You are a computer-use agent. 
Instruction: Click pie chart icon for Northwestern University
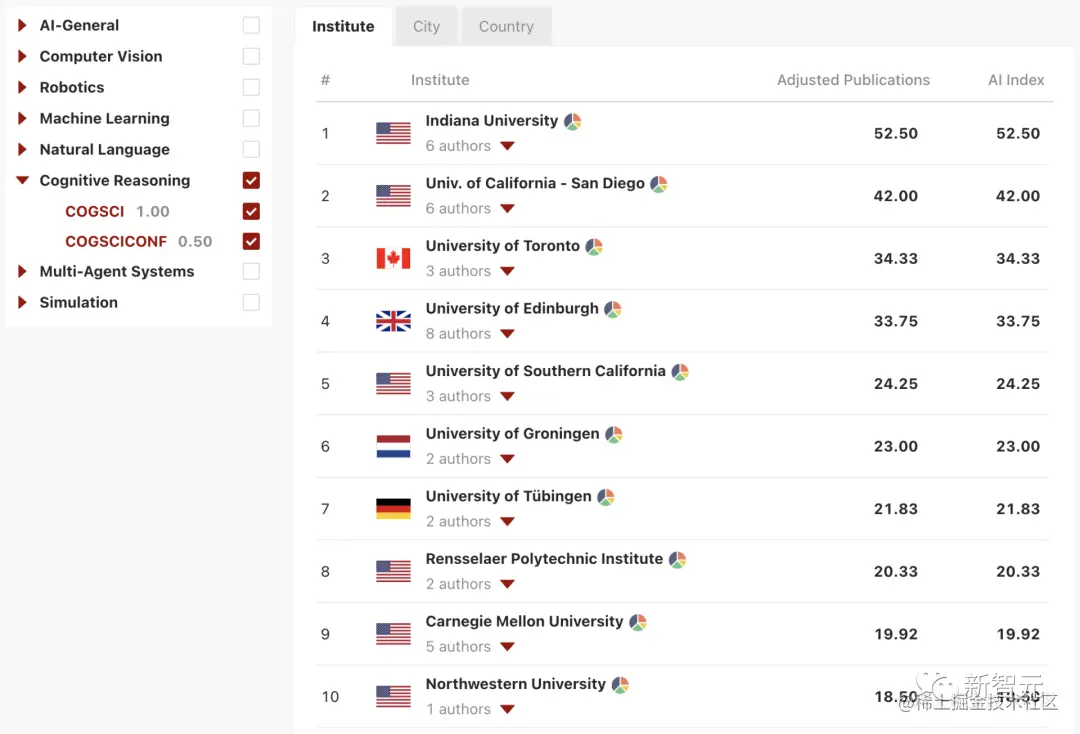pyautogui.click(x=620, y=684)
